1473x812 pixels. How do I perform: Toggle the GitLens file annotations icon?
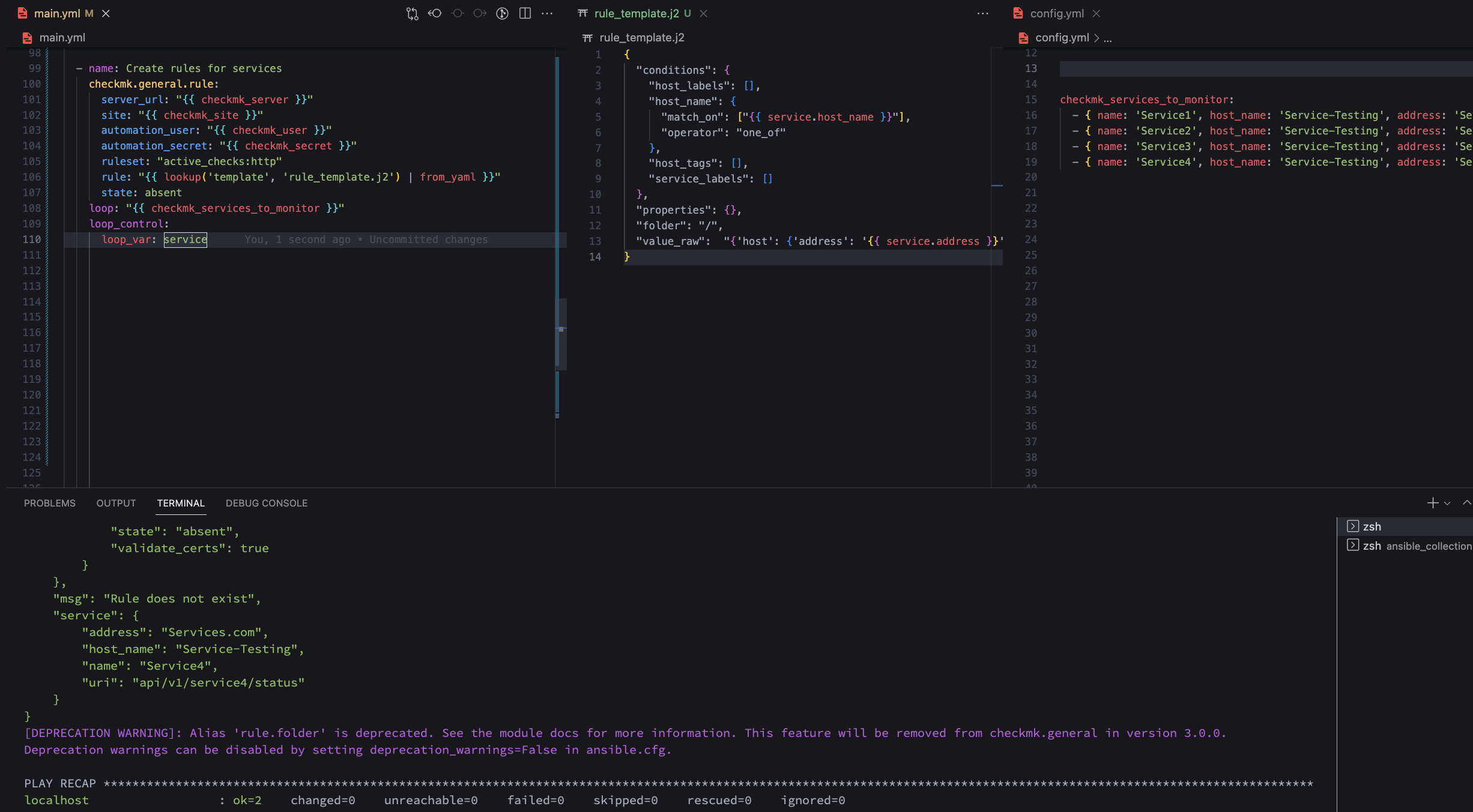tap(502, 13)
